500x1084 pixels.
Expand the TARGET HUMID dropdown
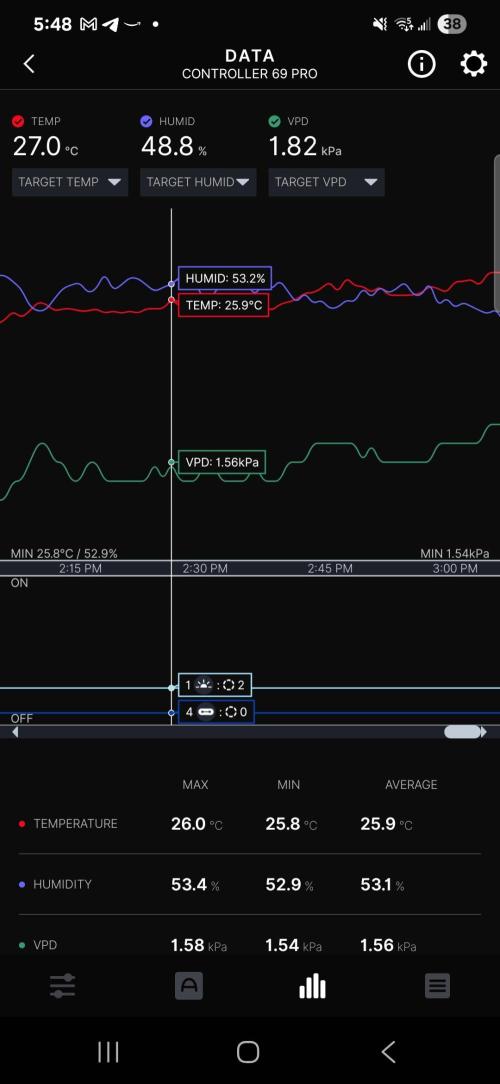point(198,182)
